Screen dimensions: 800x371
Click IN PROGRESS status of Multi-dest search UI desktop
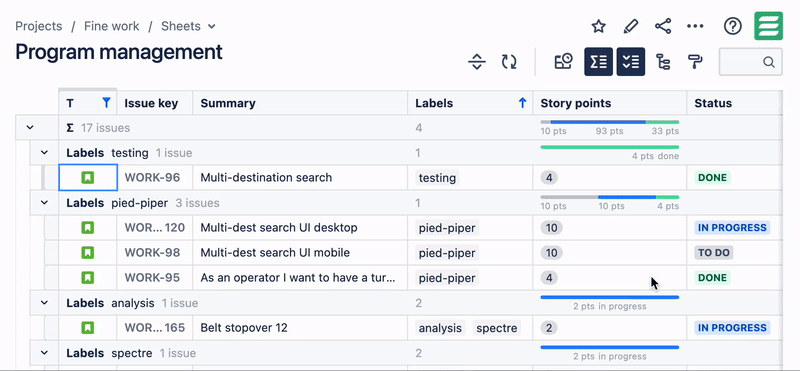[x=732, y=228]
